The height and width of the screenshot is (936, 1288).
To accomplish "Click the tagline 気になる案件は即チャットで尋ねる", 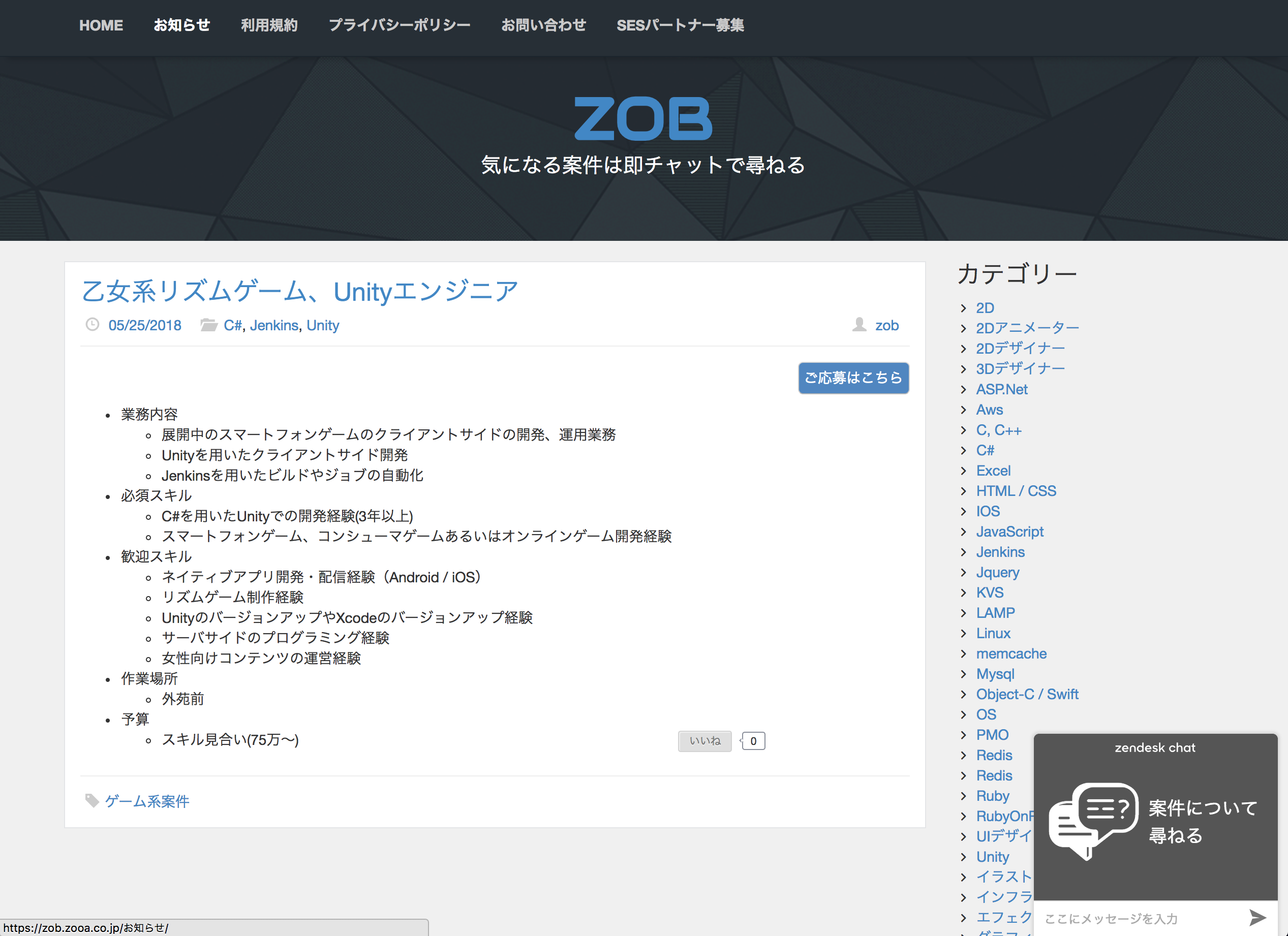I will (x=643, y=165).
